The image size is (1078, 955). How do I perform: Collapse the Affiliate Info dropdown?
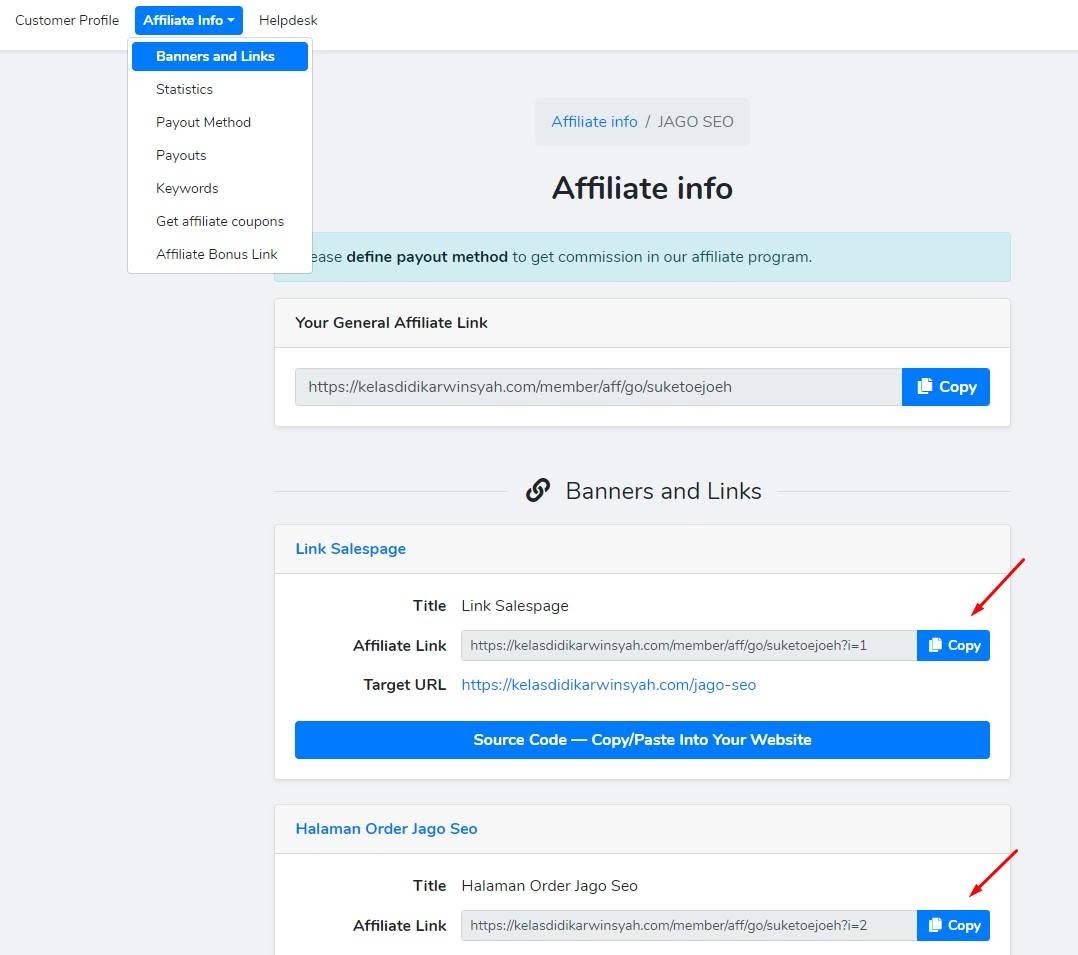[188, 20]
